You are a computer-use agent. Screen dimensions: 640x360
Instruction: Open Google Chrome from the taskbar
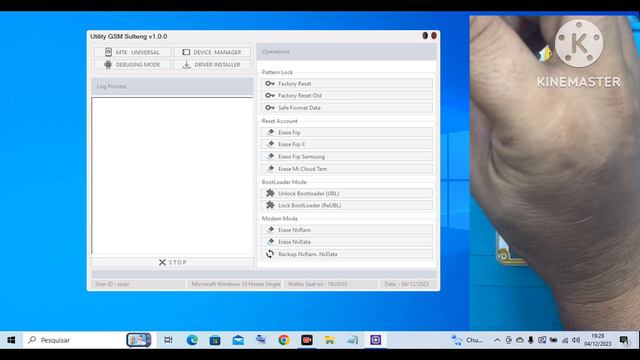(x=284, y=340)
